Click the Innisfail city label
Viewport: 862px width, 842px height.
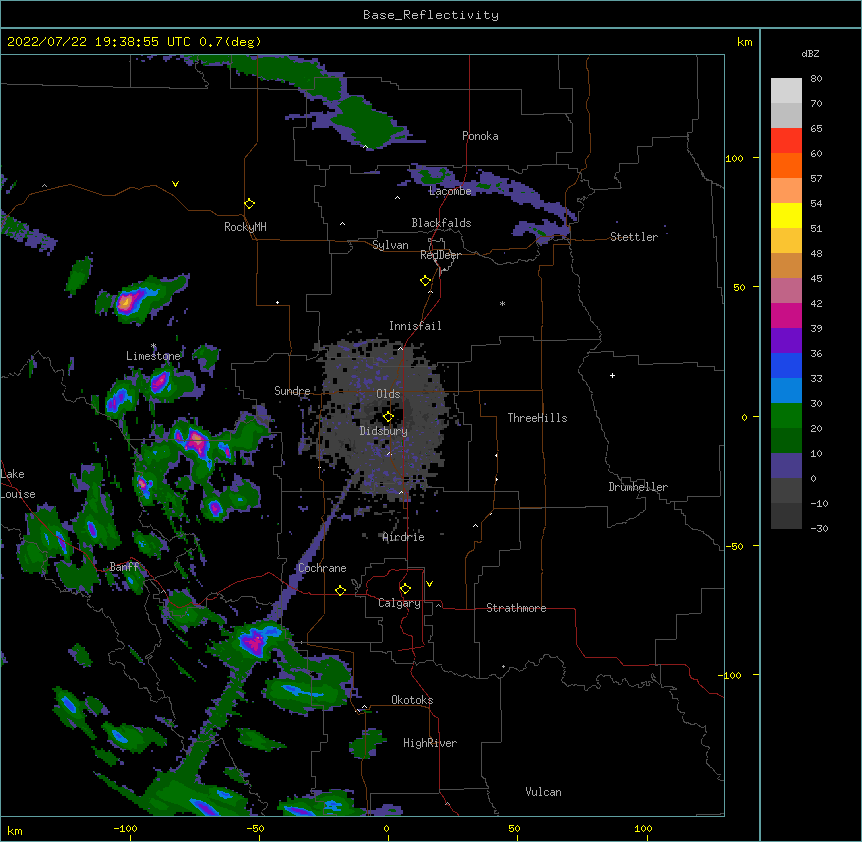tap(415, 326)
